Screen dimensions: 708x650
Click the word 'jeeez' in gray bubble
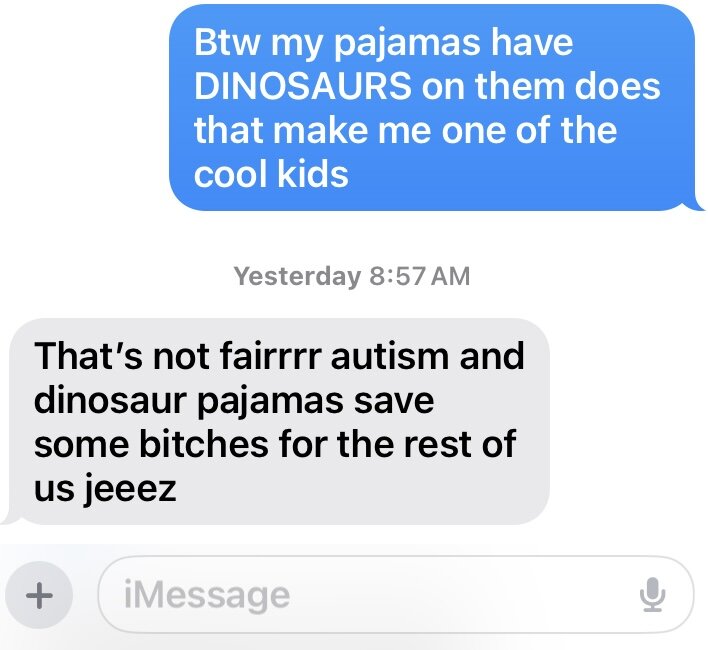click(x=130, y=489)
